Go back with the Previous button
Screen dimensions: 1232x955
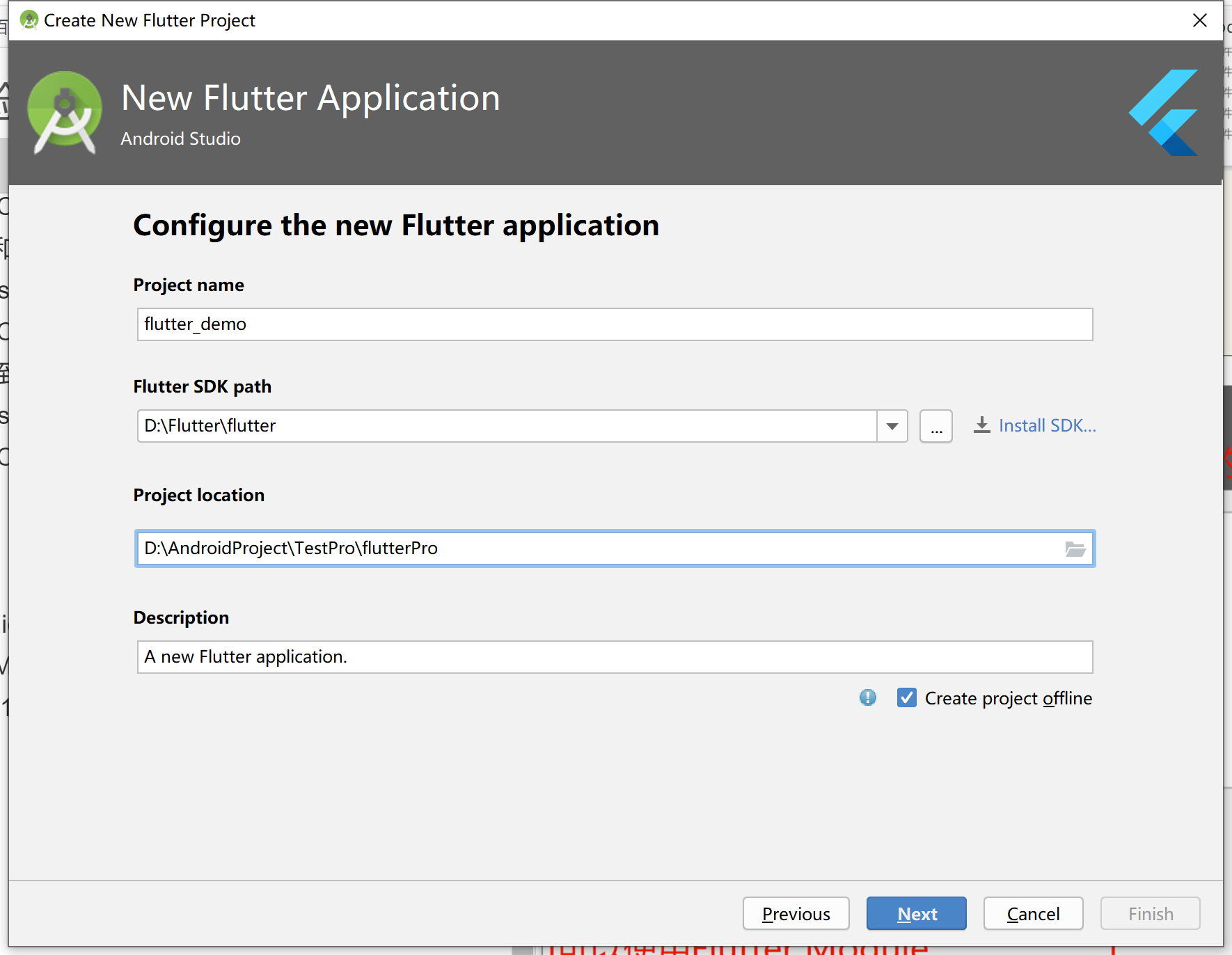click(796, 913)
